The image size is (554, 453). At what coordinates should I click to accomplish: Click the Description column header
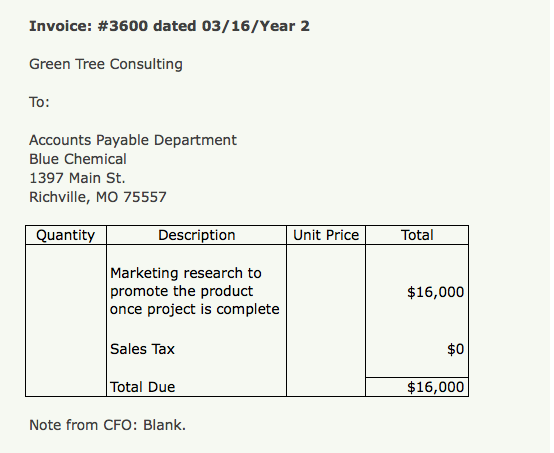[x=196, y=235]
